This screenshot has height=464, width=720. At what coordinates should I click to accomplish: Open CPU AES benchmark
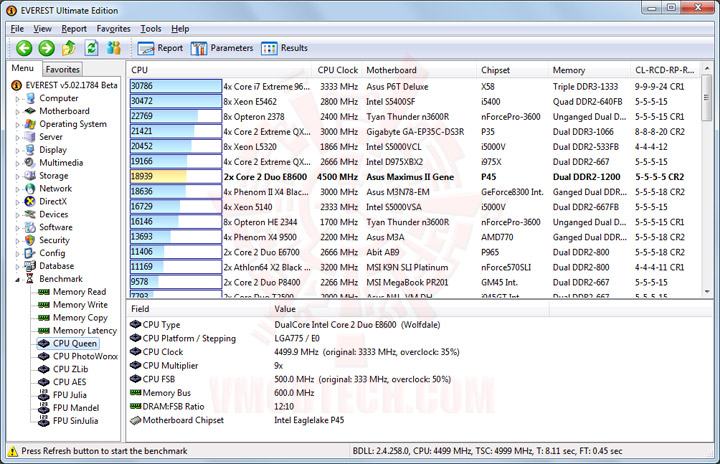(x=62, y=382)
